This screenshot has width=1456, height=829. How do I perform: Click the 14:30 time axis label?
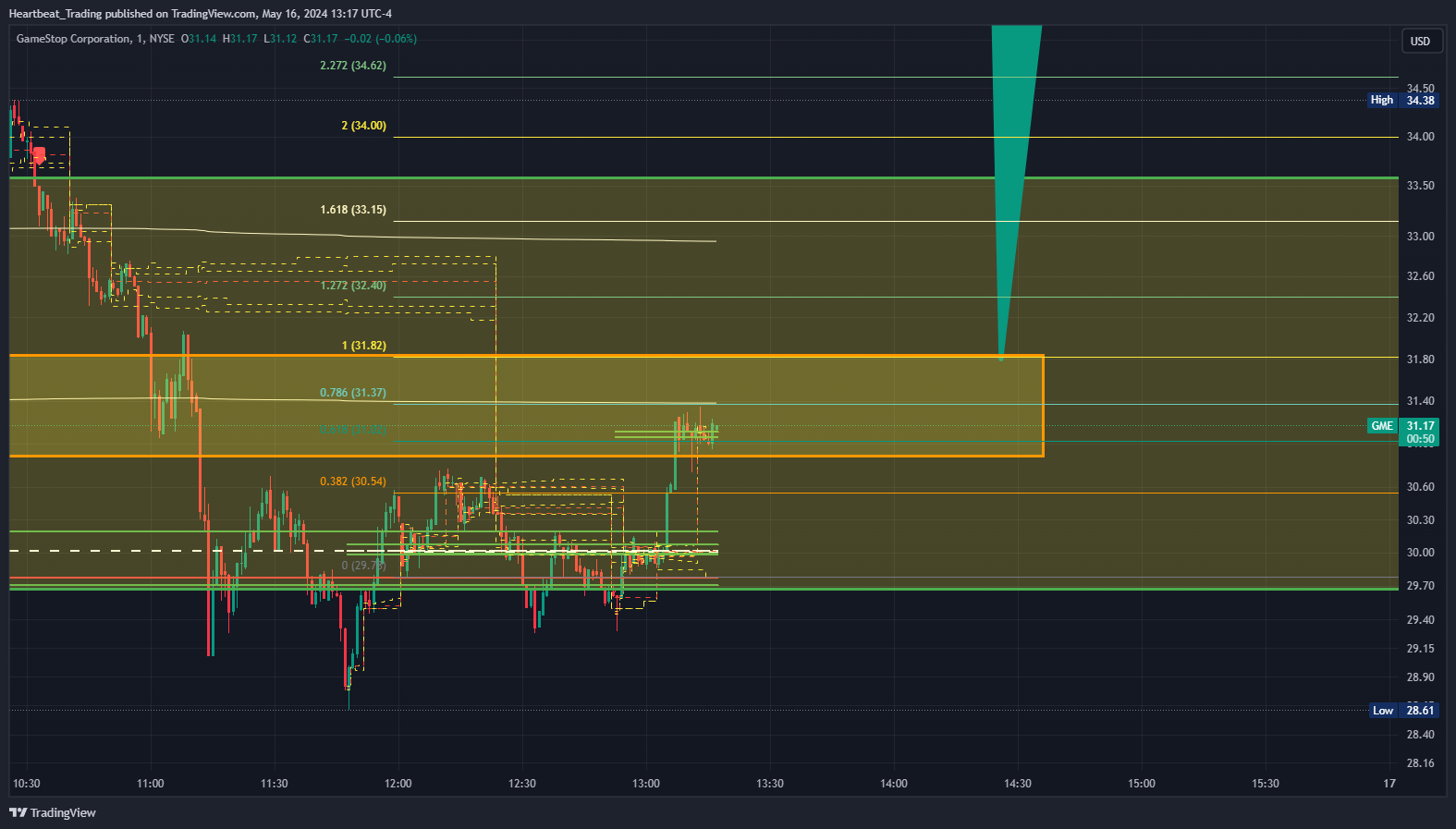[1018, 784]
